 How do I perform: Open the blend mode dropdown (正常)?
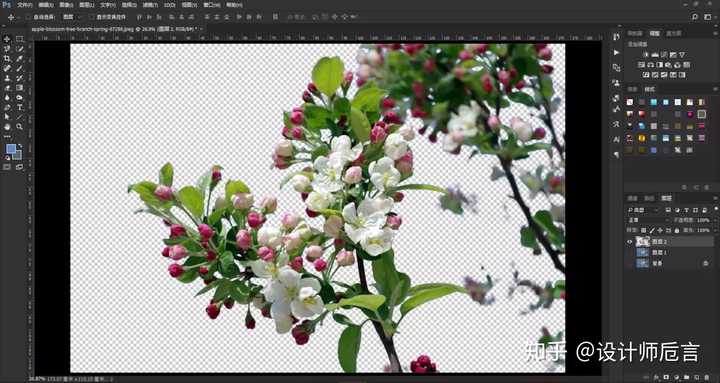coord(649,220)
